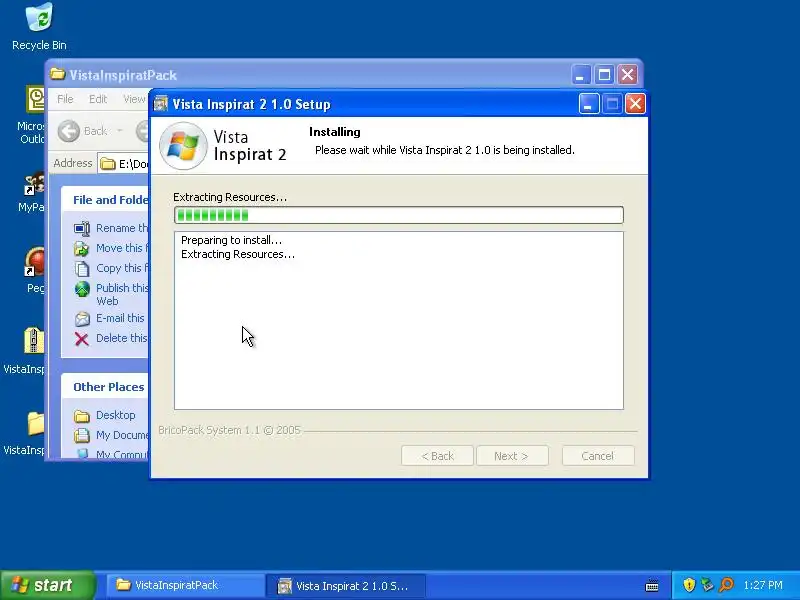Image resolution: width=800 pixels, height=600 pixels.
Task: Minimize the VistaInspiratPack window
Action: click(580, 75)
